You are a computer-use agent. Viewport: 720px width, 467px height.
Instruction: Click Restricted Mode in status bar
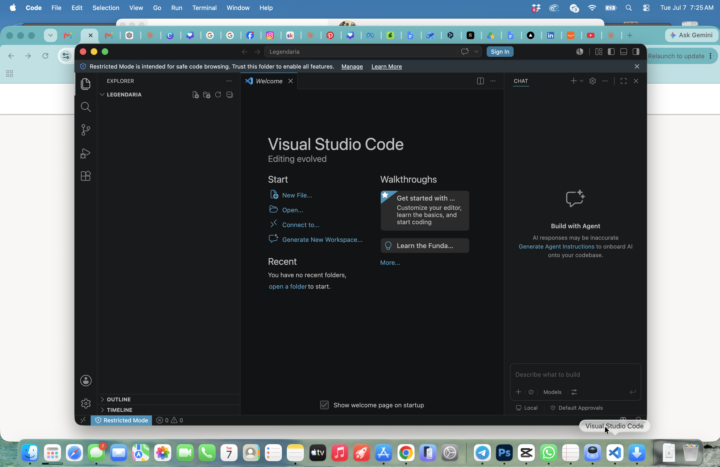pos(122,420)
